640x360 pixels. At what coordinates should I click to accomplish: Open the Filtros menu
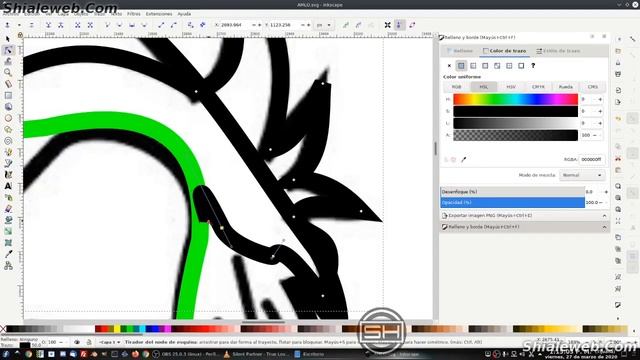pyautogui.click(x=133, y=14)
